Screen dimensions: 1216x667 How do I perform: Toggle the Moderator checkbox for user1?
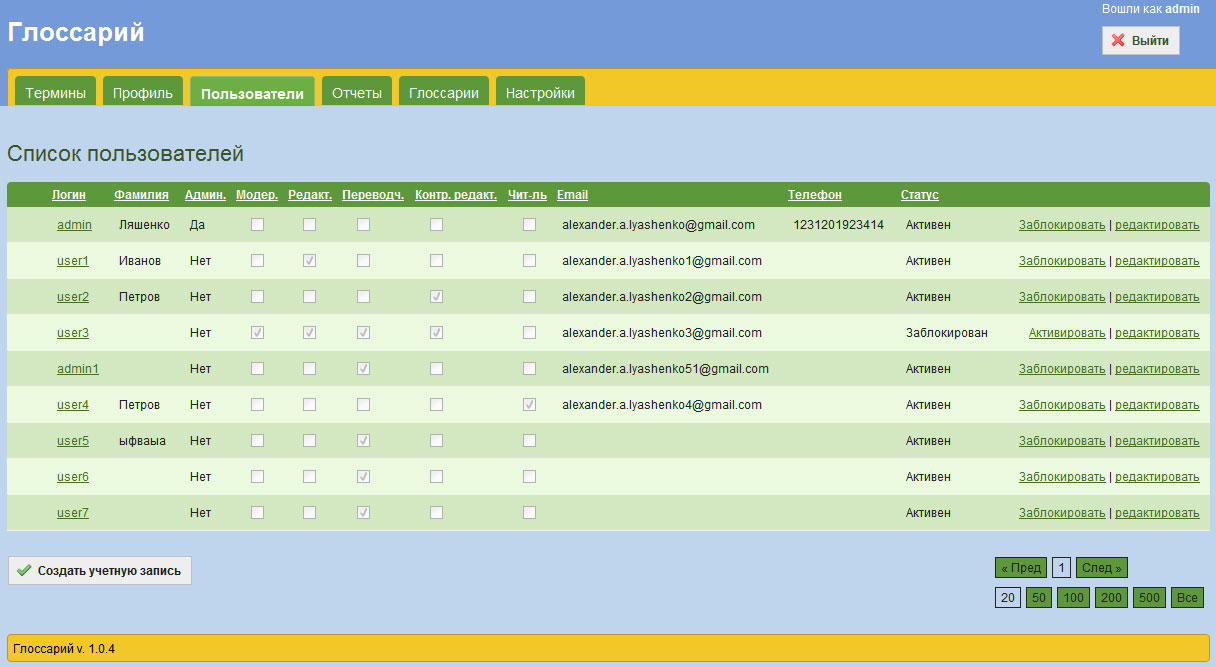tap(257, 261)
